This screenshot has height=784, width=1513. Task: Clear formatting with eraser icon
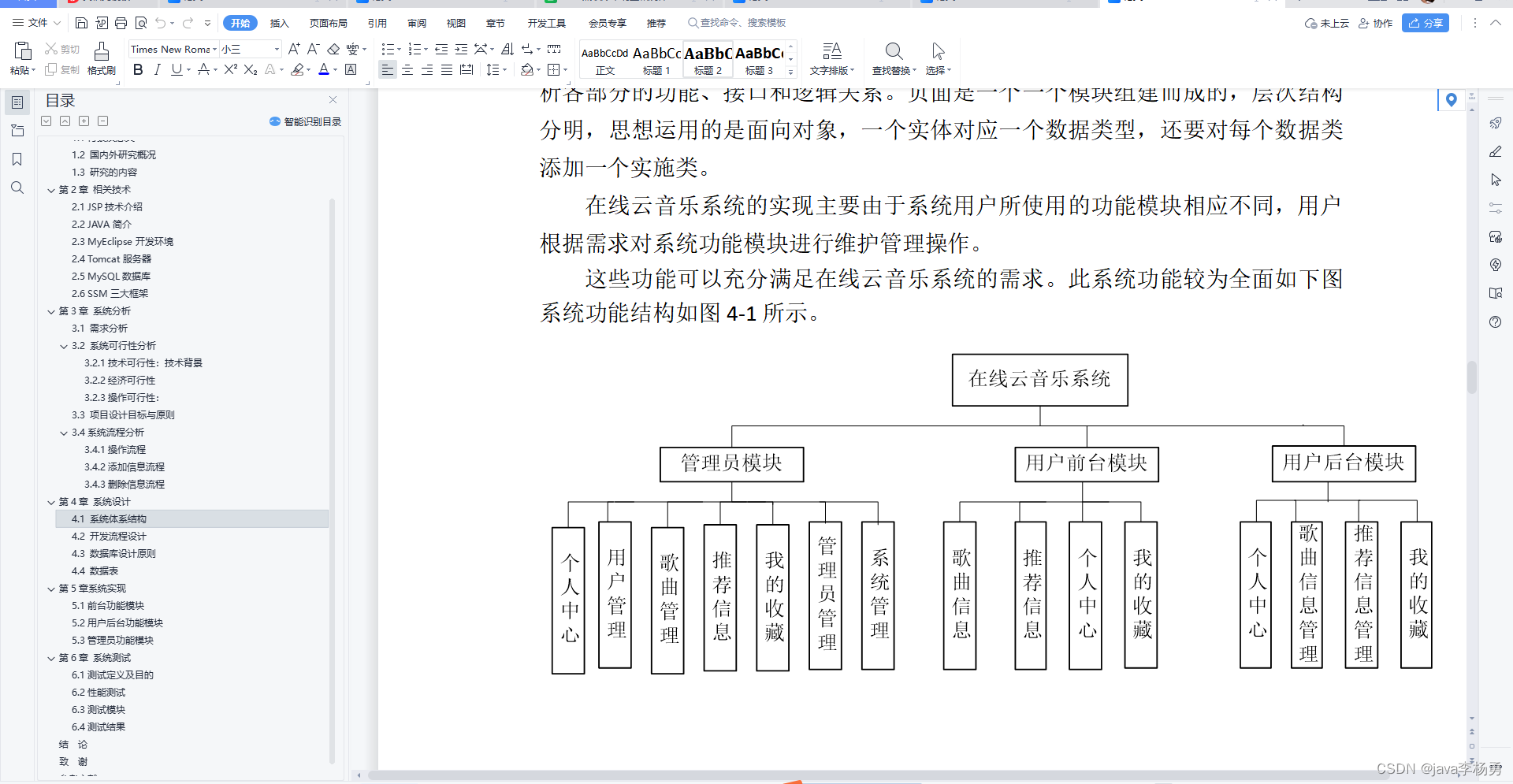pyautogui.click(x=333, y=49)
